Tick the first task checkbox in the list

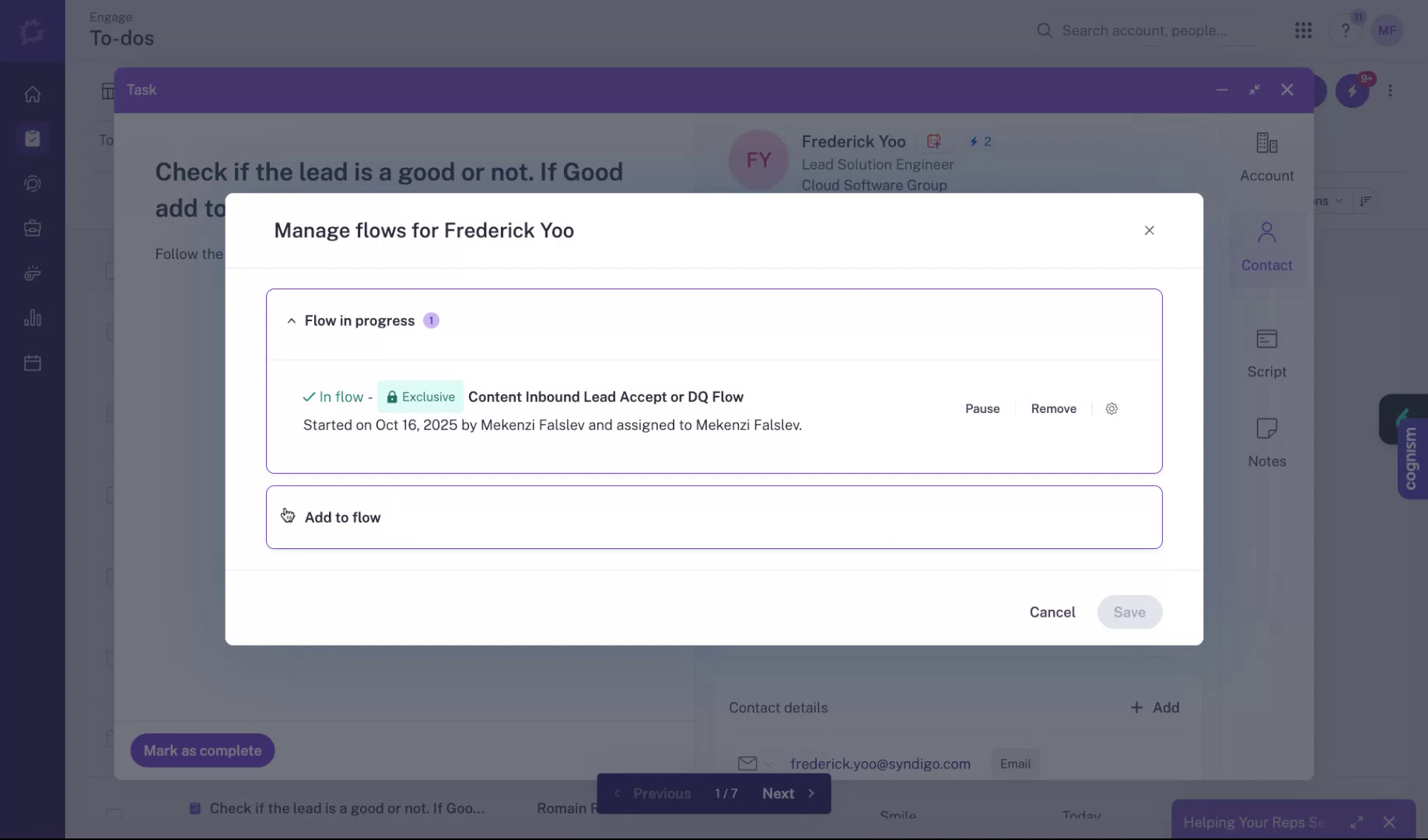click(110, 271)
